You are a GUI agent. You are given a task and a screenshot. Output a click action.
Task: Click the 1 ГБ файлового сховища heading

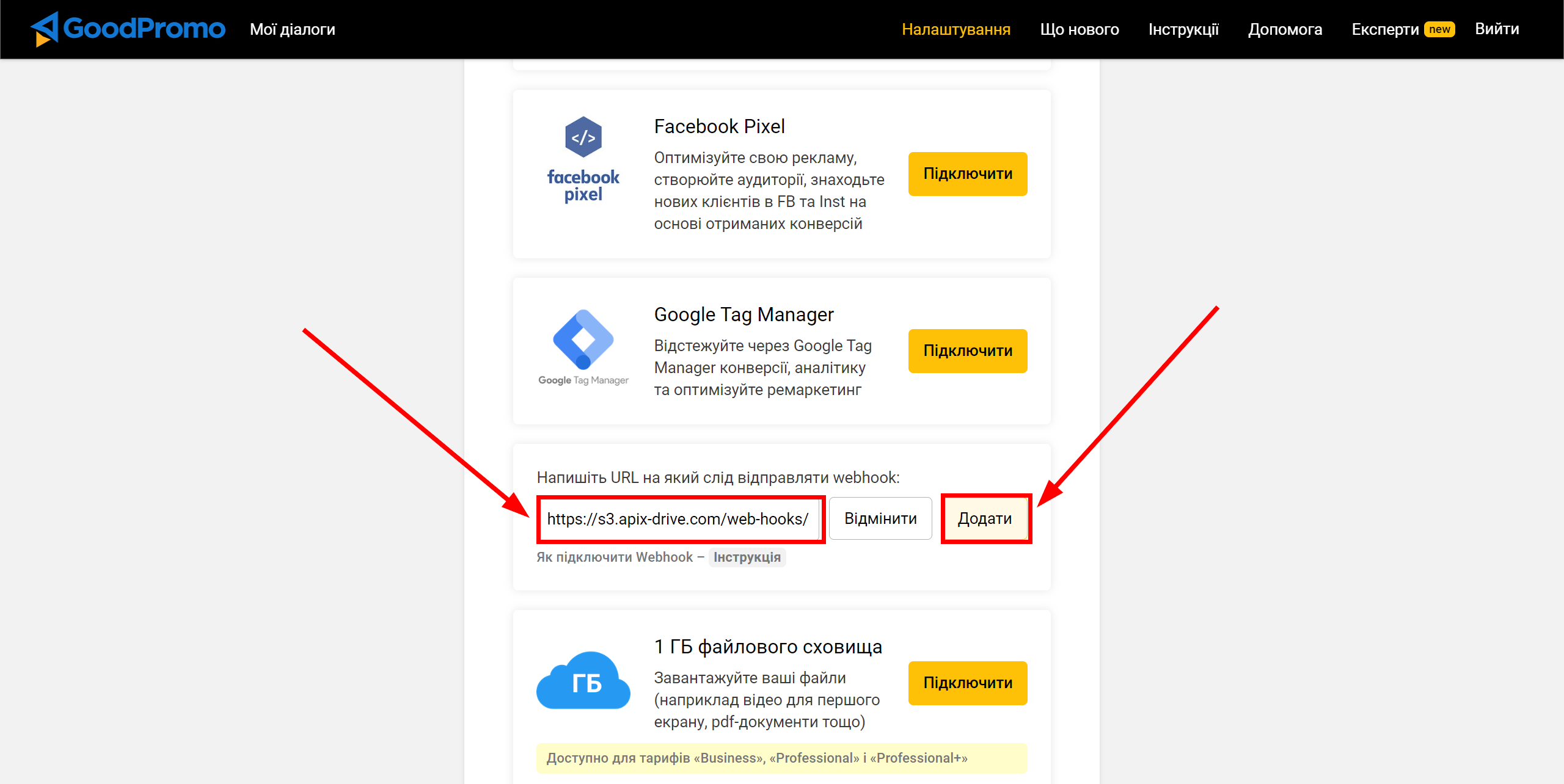[768, 647]
